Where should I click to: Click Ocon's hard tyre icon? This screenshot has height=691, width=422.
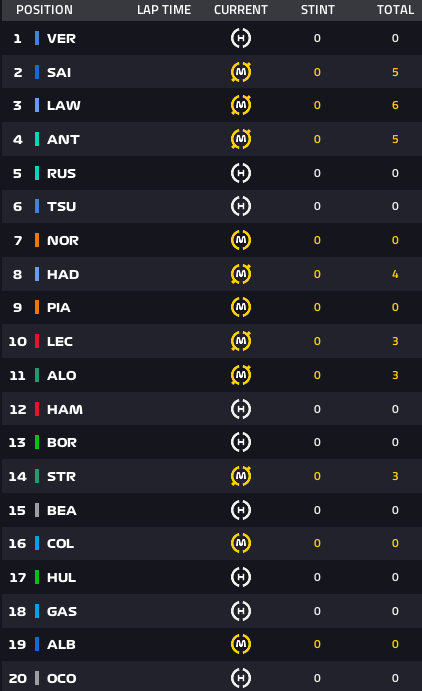tap(241, 678)
